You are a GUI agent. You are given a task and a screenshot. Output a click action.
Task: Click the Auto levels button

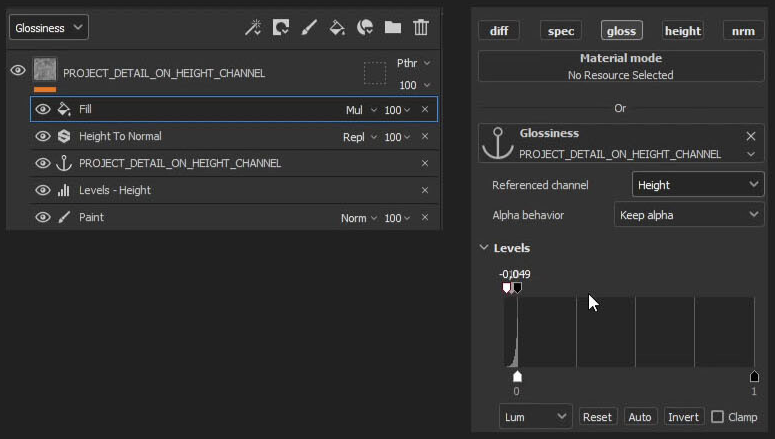pos(640,417)
